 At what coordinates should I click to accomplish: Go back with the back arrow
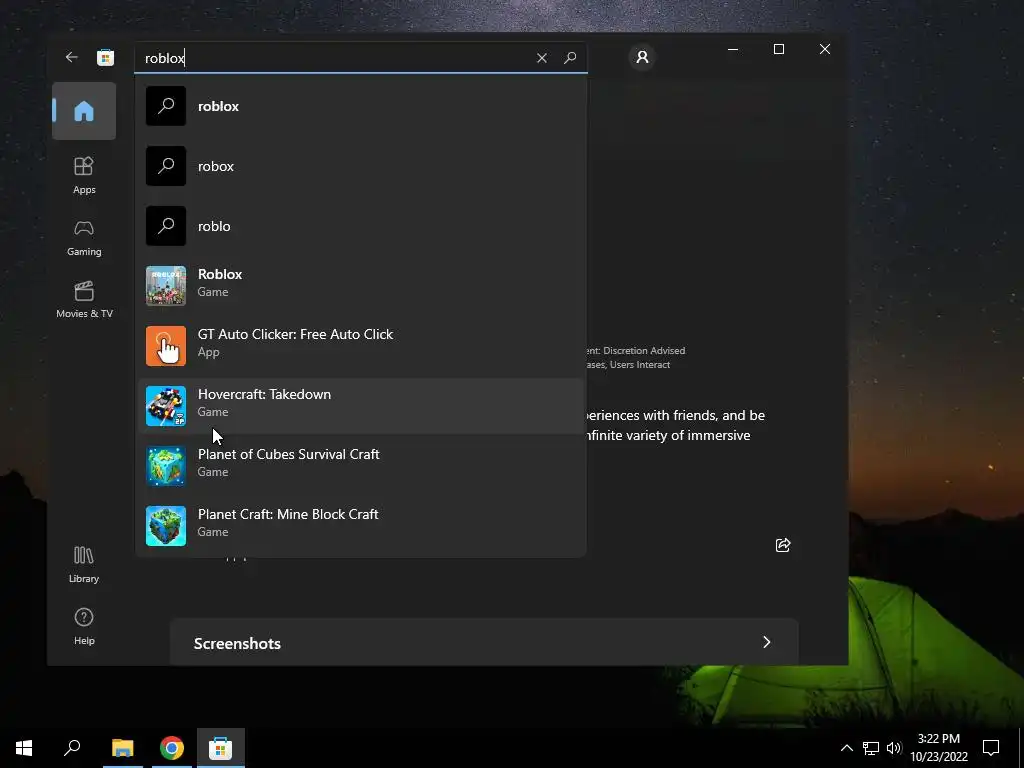click(72, 57)
